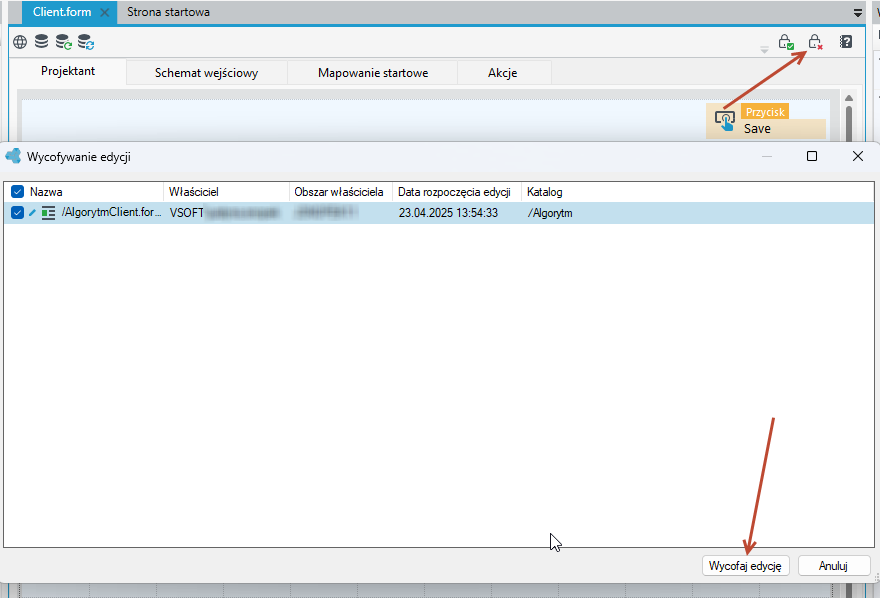
Task: Expand the toolbar overflow arrow
Action: tap(764, 50)
